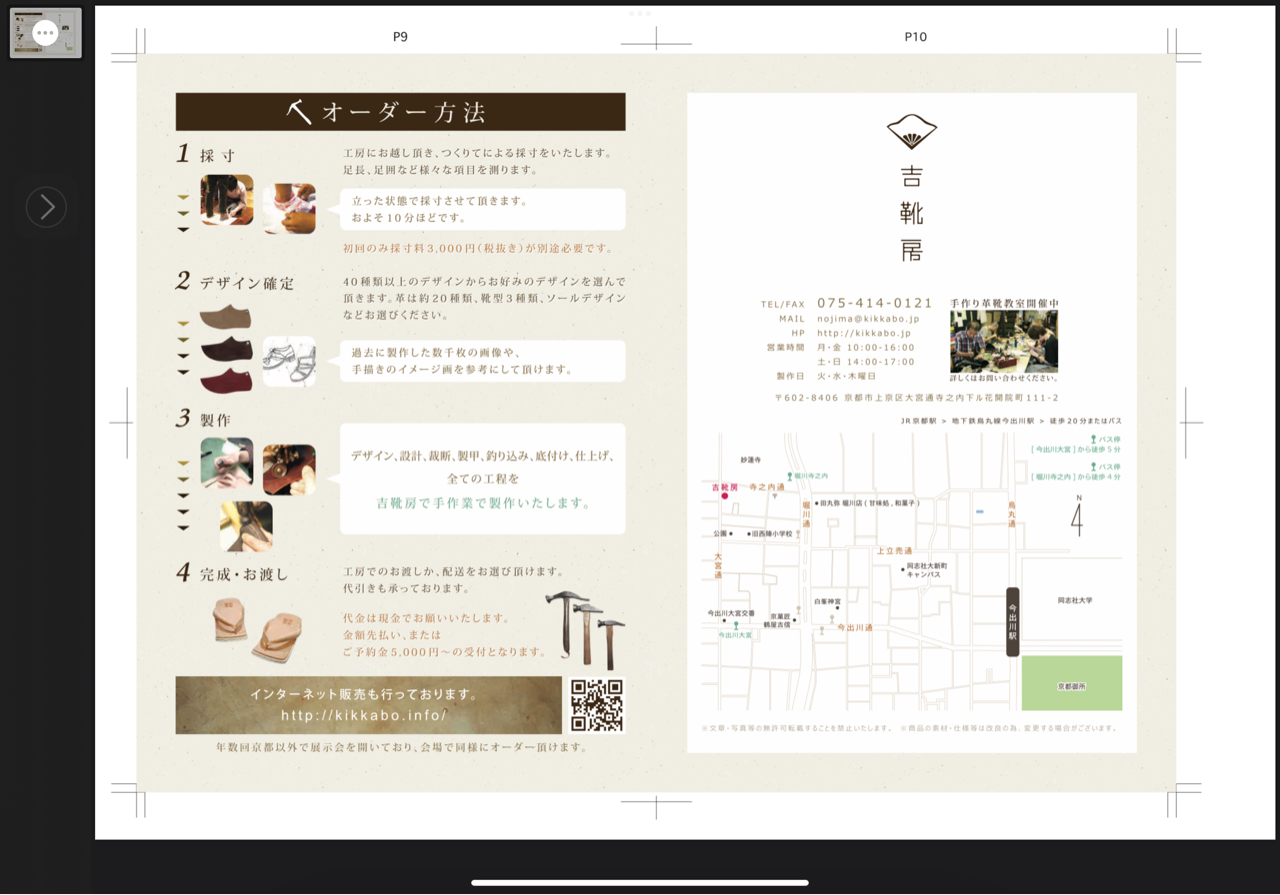Click the text 代金は現金でお願いいたします。
The width and height of the screenshot is (1280, 895).
tap(427, 618)
